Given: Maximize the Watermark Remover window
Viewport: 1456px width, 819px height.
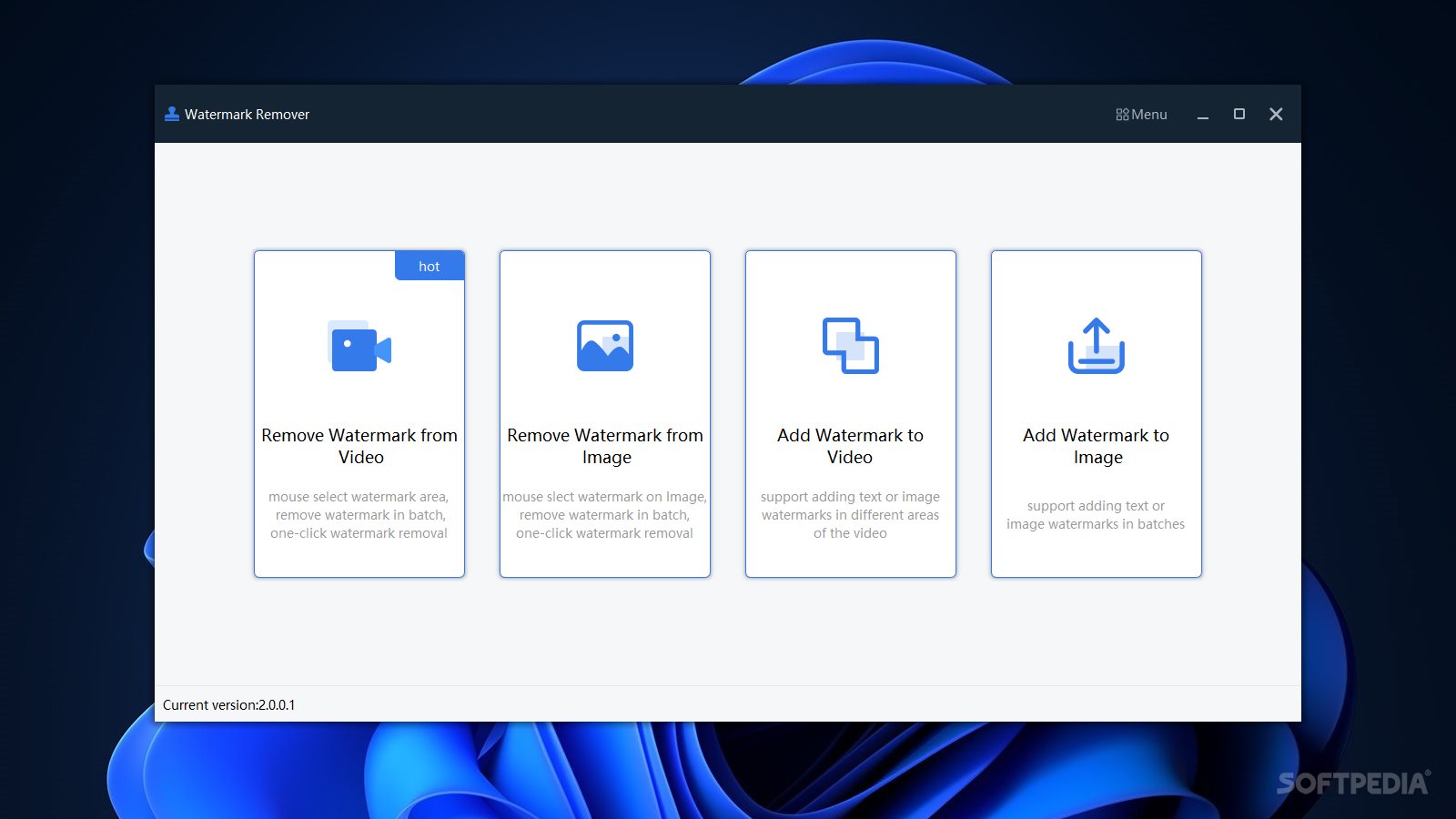Looking at the screenshot, I should coord(1239,114).
